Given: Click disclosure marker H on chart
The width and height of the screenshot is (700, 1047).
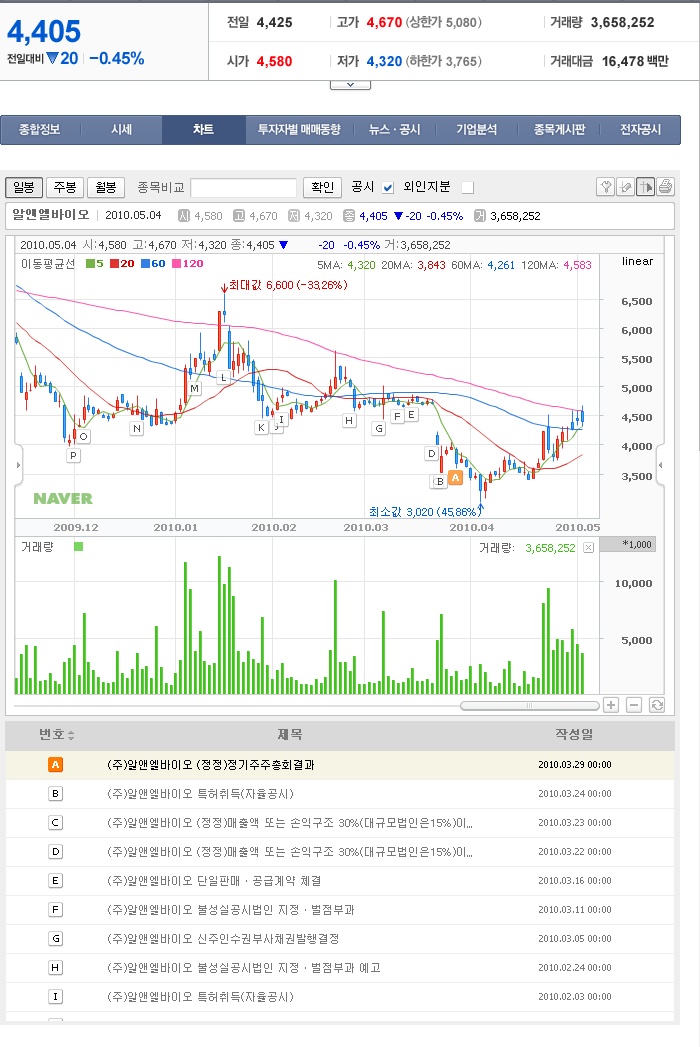Looking at the screenshot, I should pos(349,421).
